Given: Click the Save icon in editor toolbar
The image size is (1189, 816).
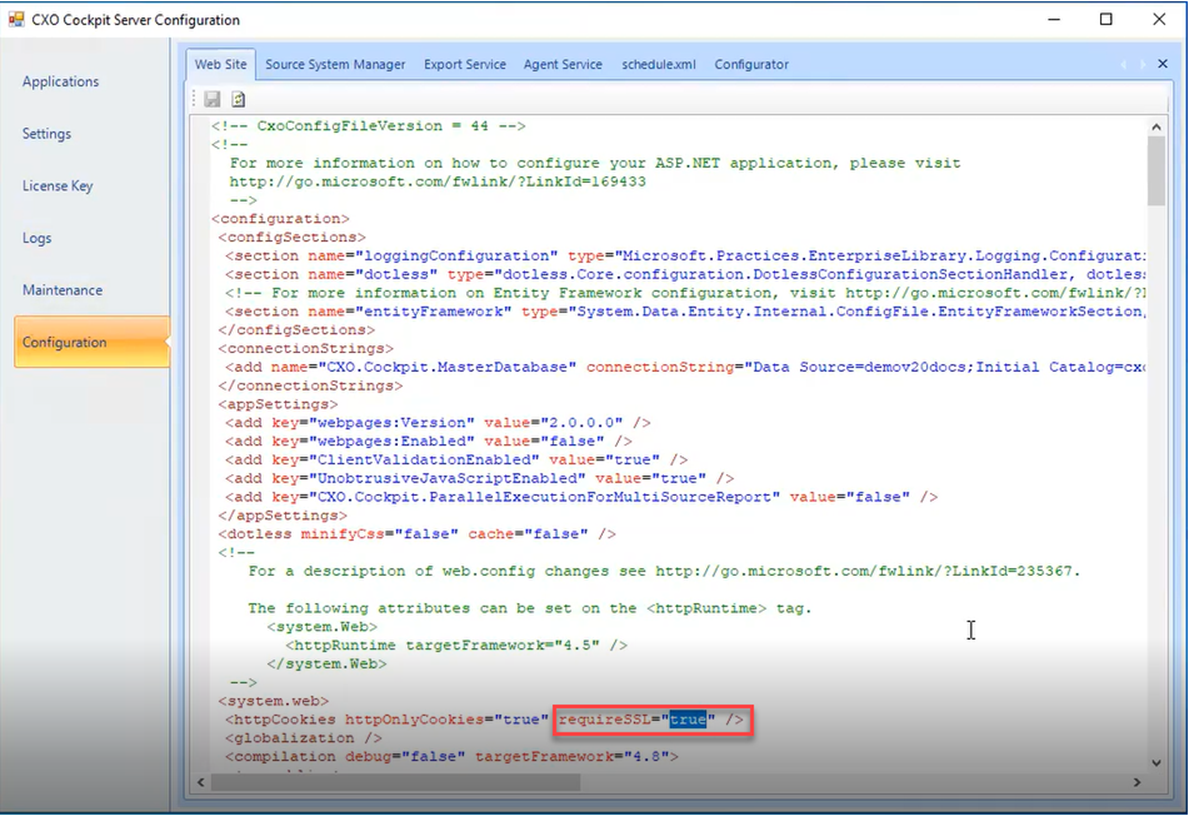Looking at the screenshot, I should tap(212, 99).
